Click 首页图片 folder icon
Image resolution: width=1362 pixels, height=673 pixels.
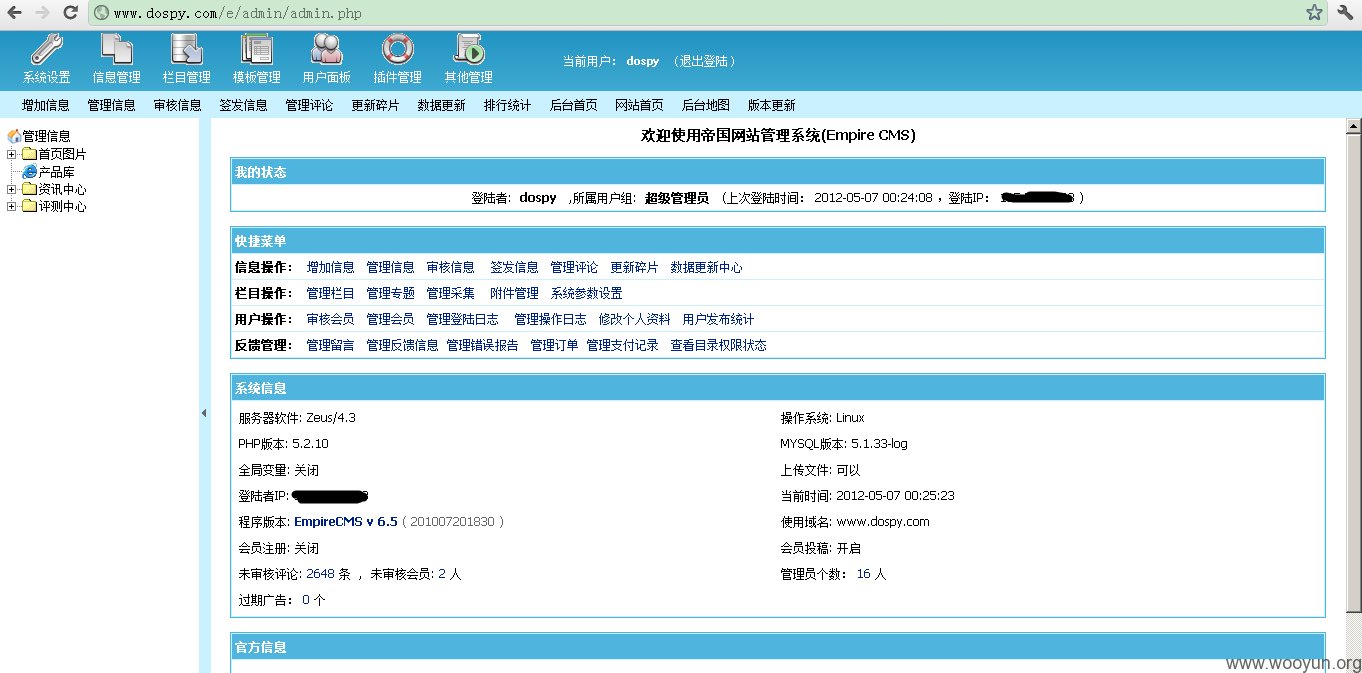coord(29,154)
